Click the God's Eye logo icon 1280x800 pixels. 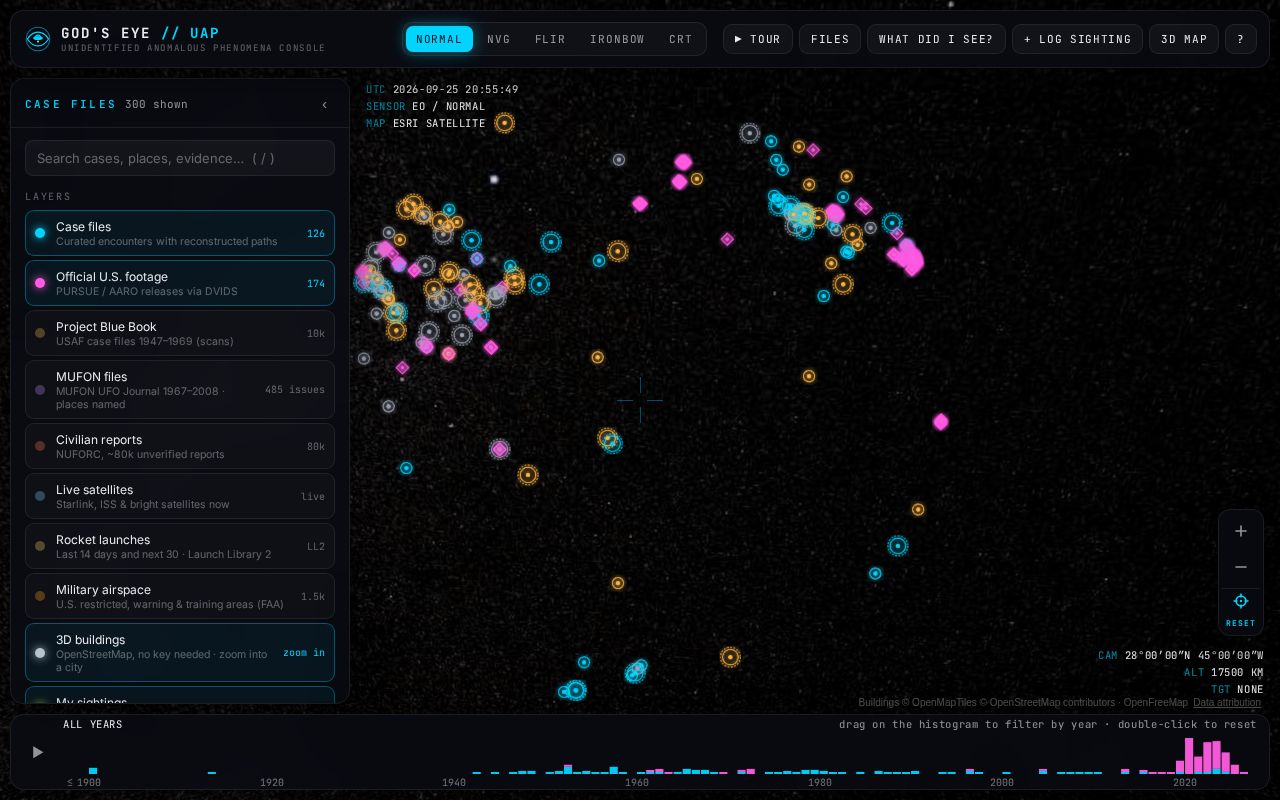tap(37, 39)
